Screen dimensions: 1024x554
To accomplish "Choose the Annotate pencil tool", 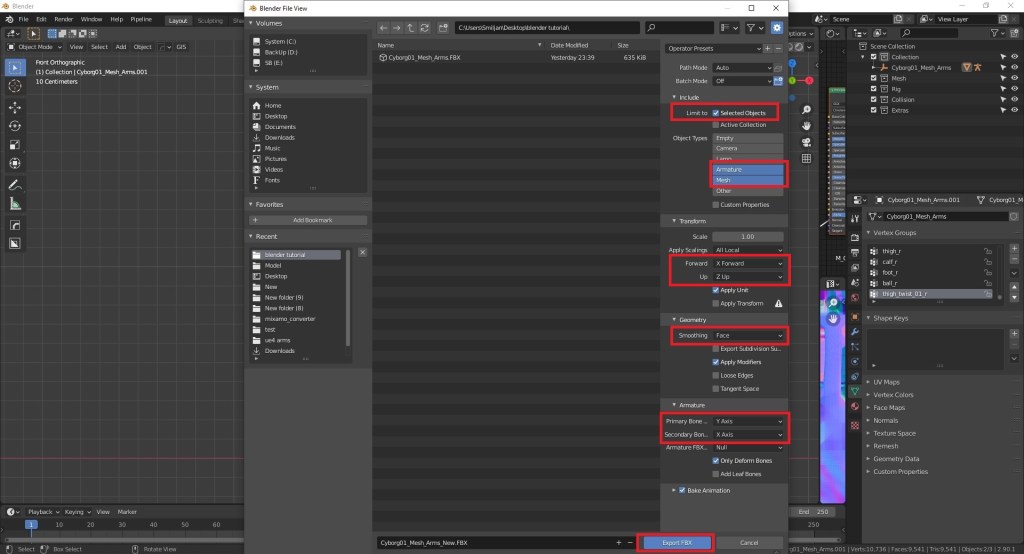I will point(15,185).
